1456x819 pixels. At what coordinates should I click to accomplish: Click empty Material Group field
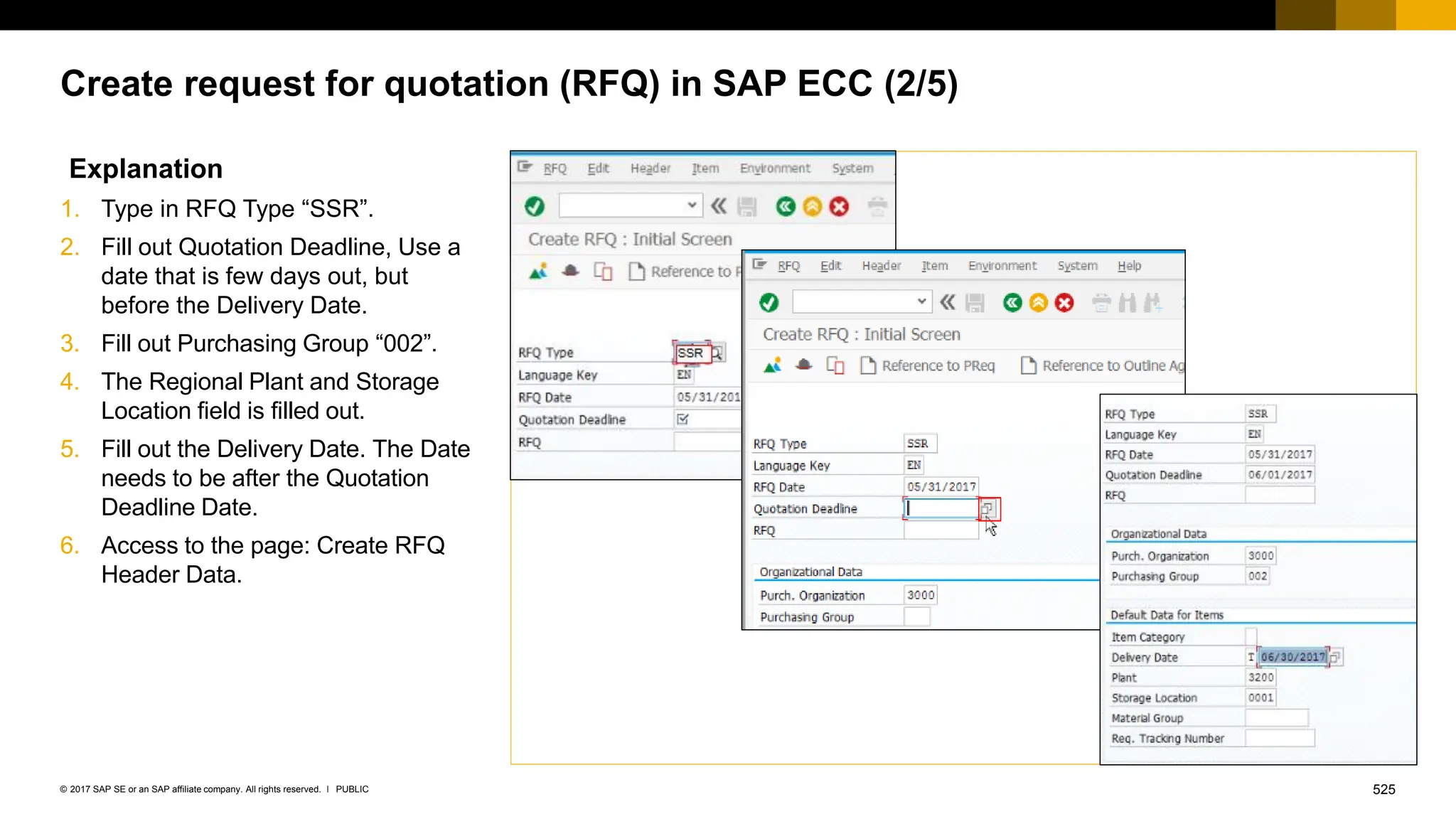pos(1277,718)
